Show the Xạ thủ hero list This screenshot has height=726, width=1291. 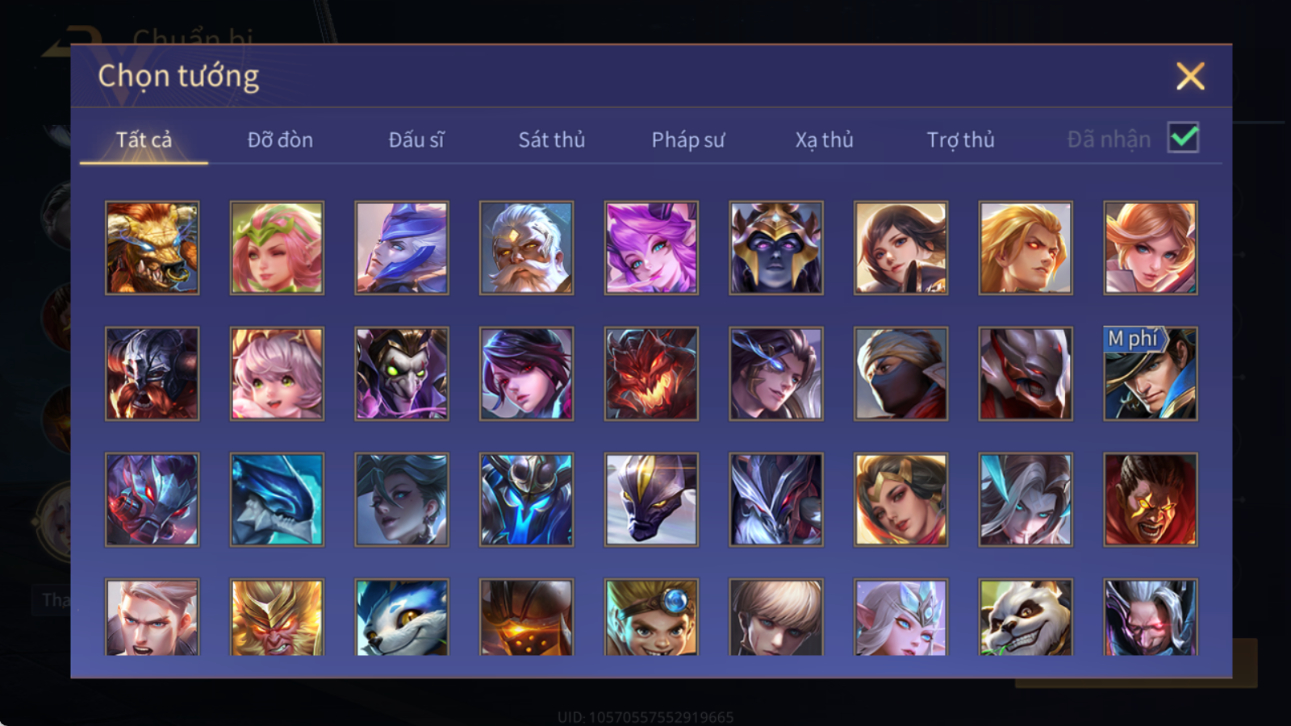[824, 140]
